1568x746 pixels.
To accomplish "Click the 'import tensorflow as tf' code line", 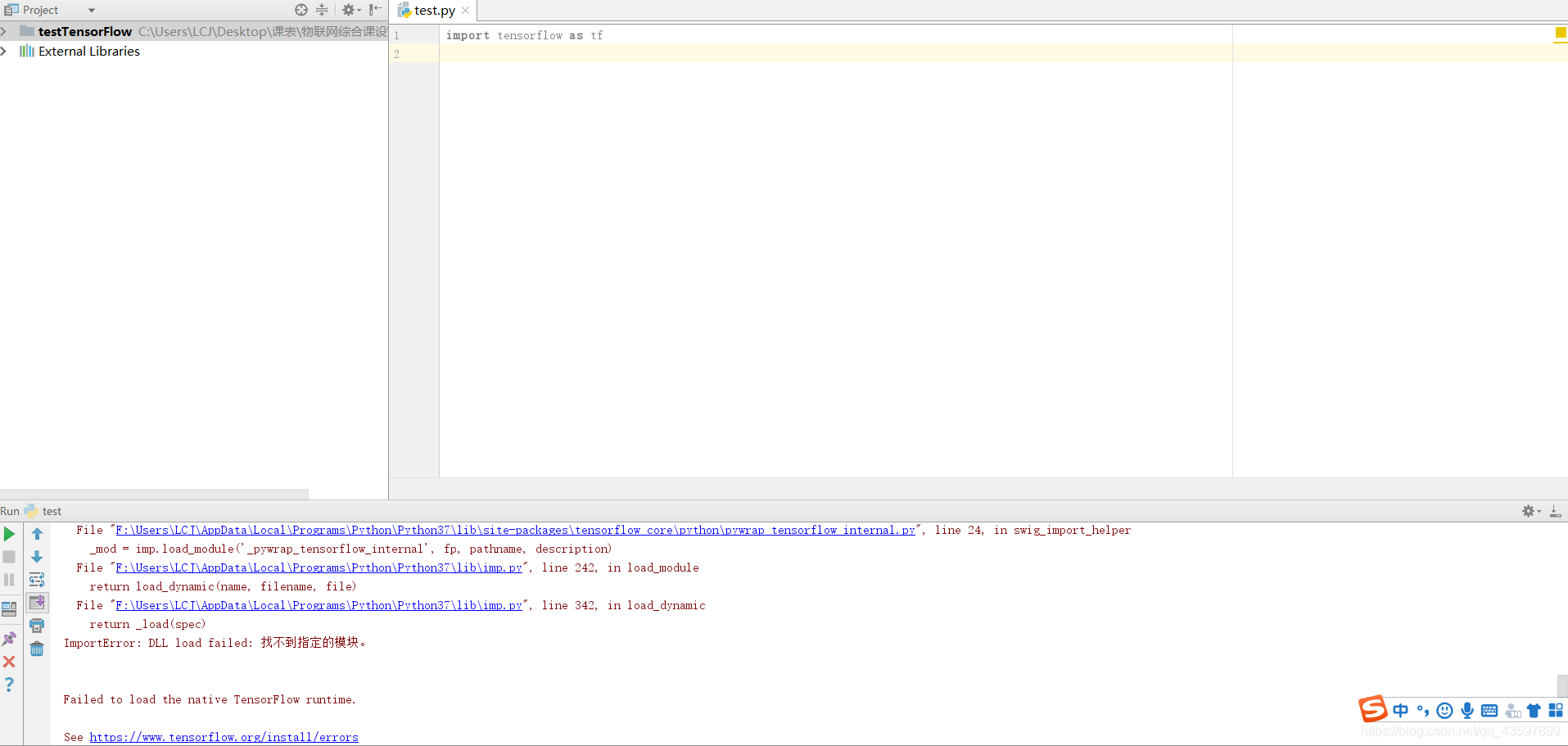I will pos(524,35).
